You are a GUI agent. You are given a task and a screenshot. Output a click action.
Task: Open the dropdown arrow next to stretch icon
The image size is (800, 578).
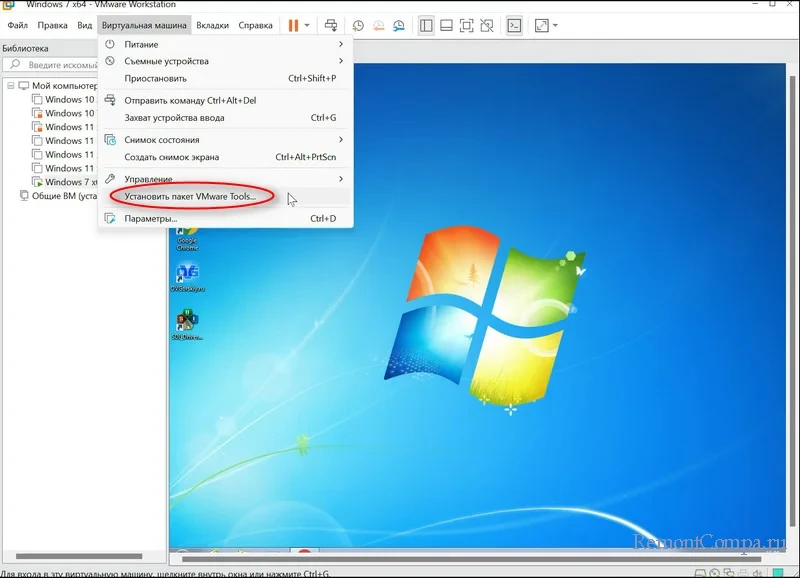click(556, 26)
